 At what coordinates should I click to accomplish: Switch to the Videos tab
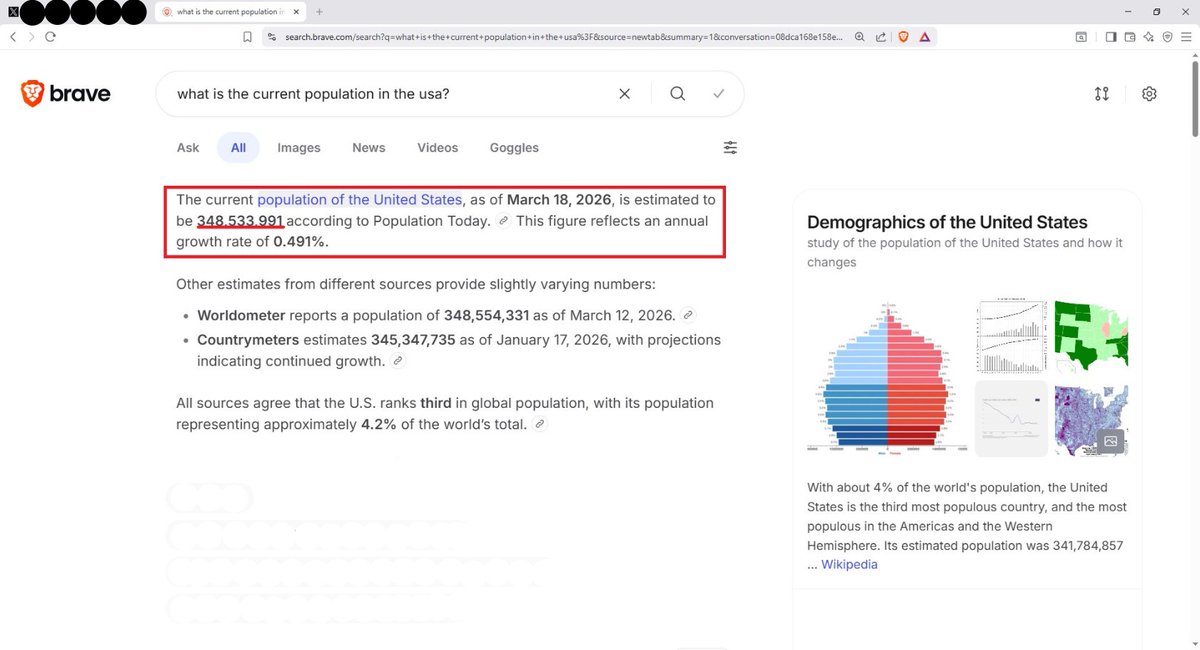click(438, 148)
